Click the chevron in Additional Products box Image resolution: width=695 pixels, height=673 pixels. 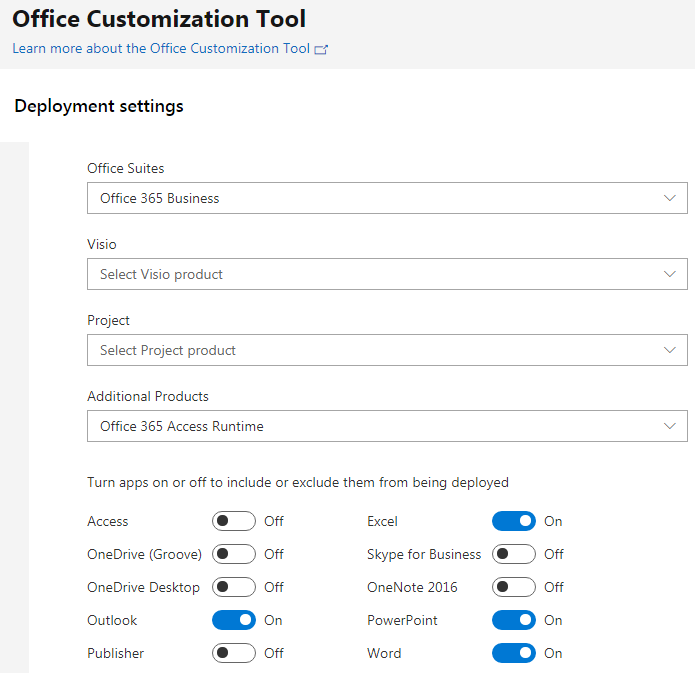pyautogui.click(x=670, y=426)
